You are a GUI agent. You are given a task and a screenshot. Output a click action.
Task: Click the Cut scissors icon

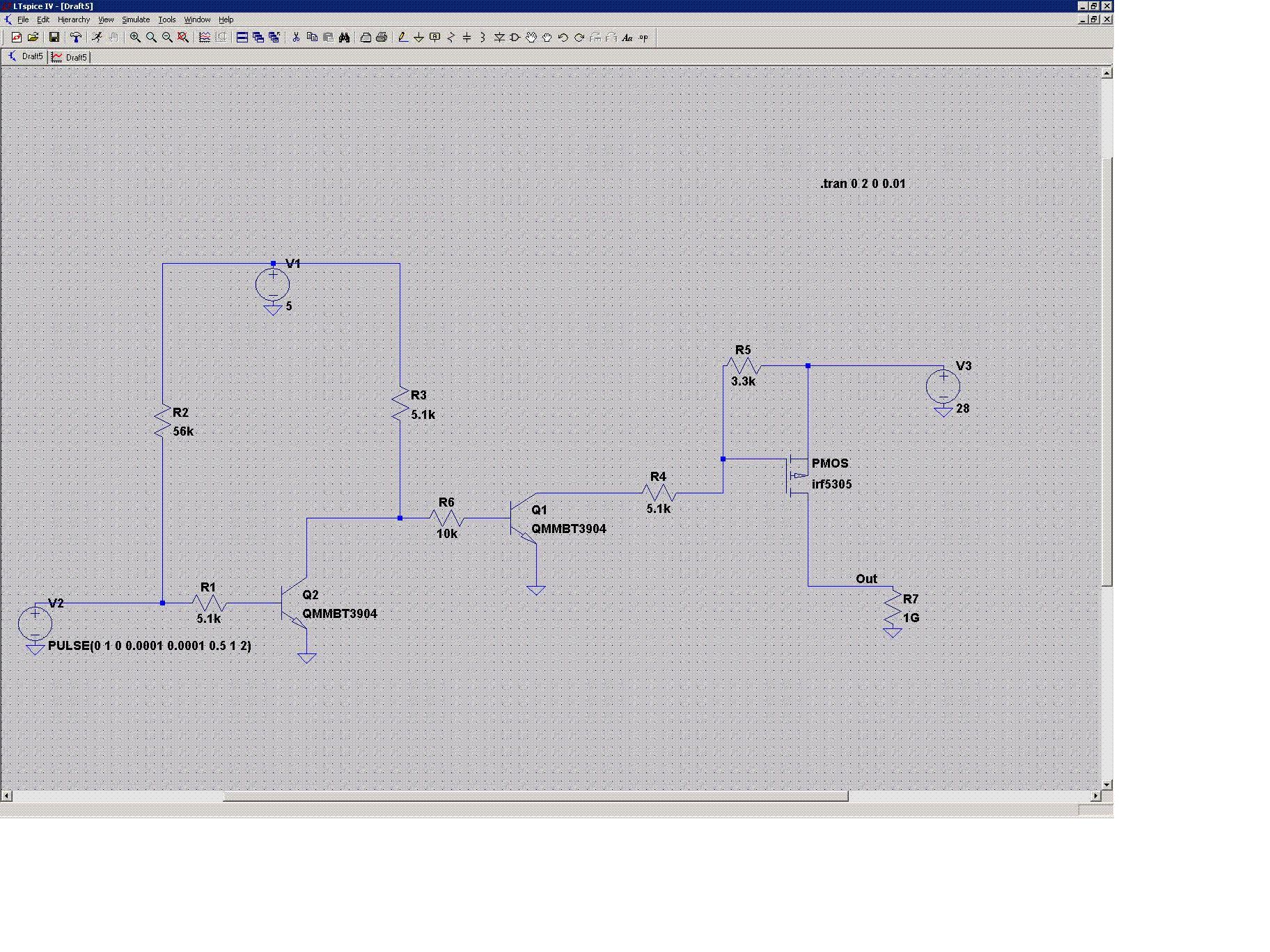296,38
